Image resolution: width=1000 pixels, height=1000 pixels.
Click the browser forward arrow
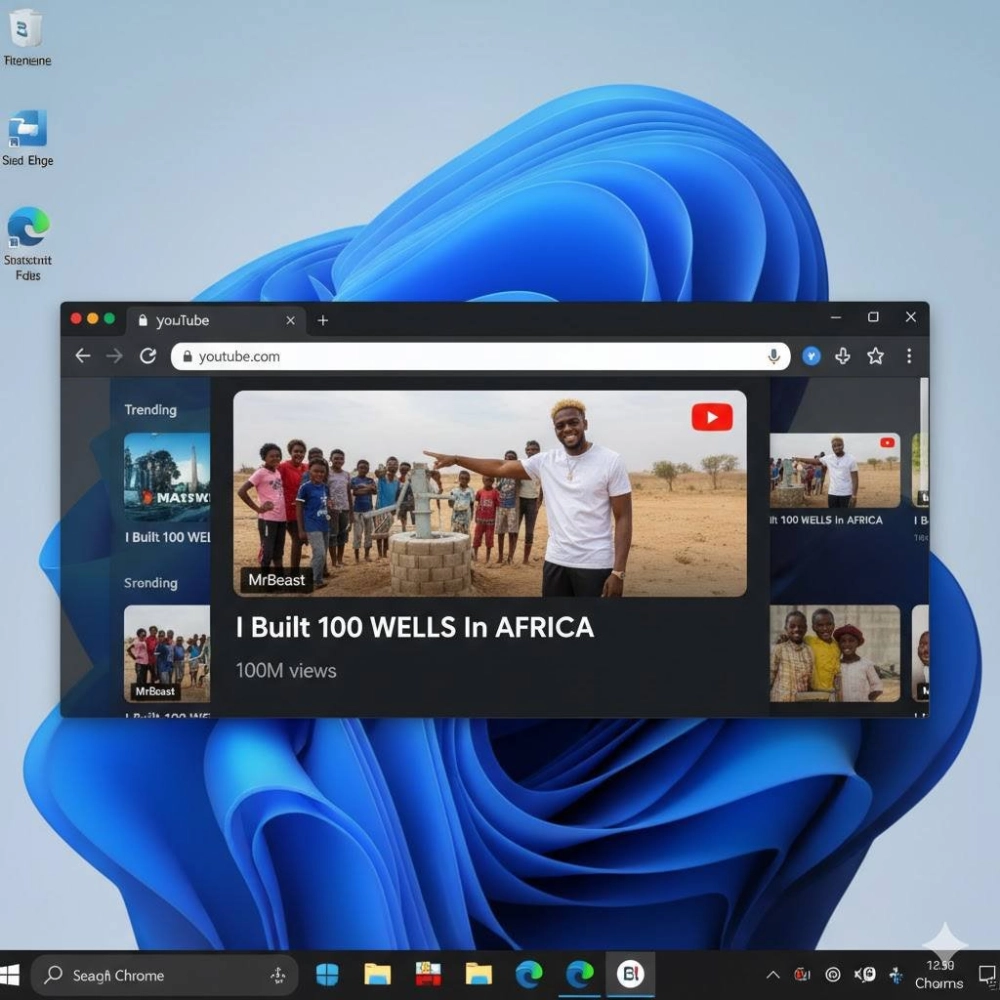coord(115,356)
